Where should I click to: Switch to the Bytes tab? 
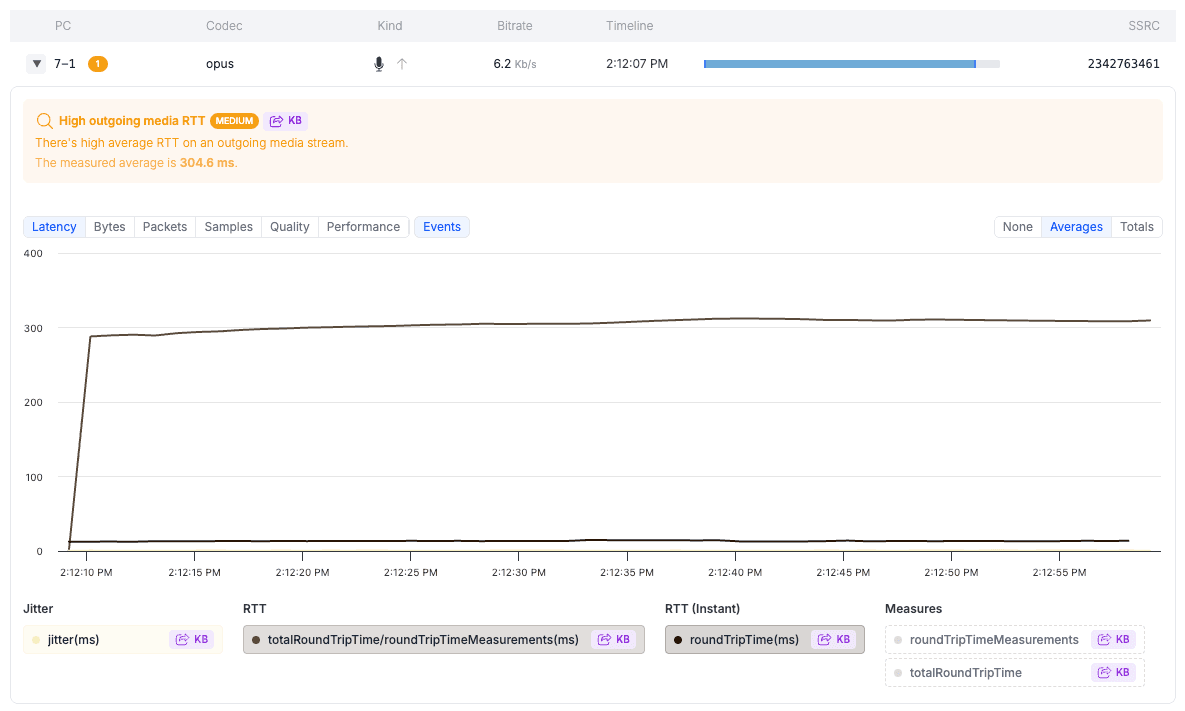[110, 227]
